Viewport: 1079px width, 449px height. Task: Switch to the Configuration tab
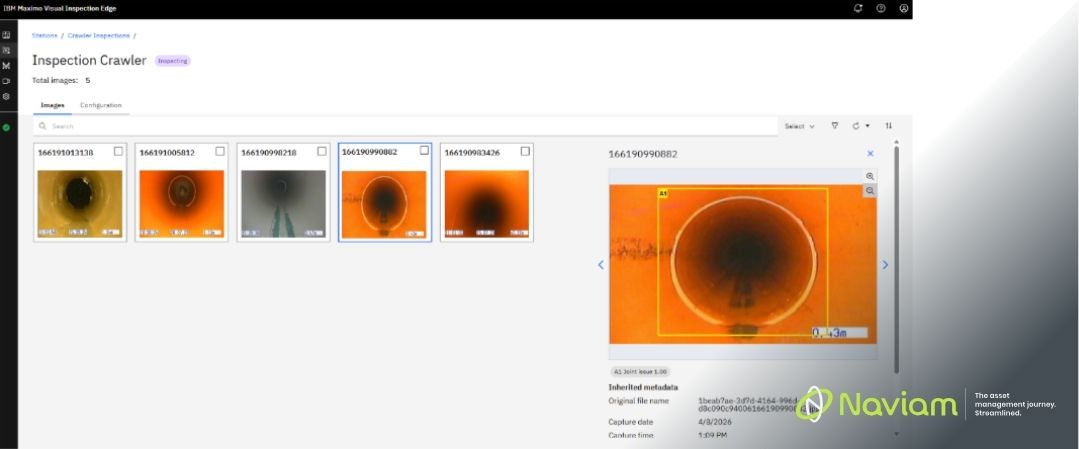click(100, 105)
